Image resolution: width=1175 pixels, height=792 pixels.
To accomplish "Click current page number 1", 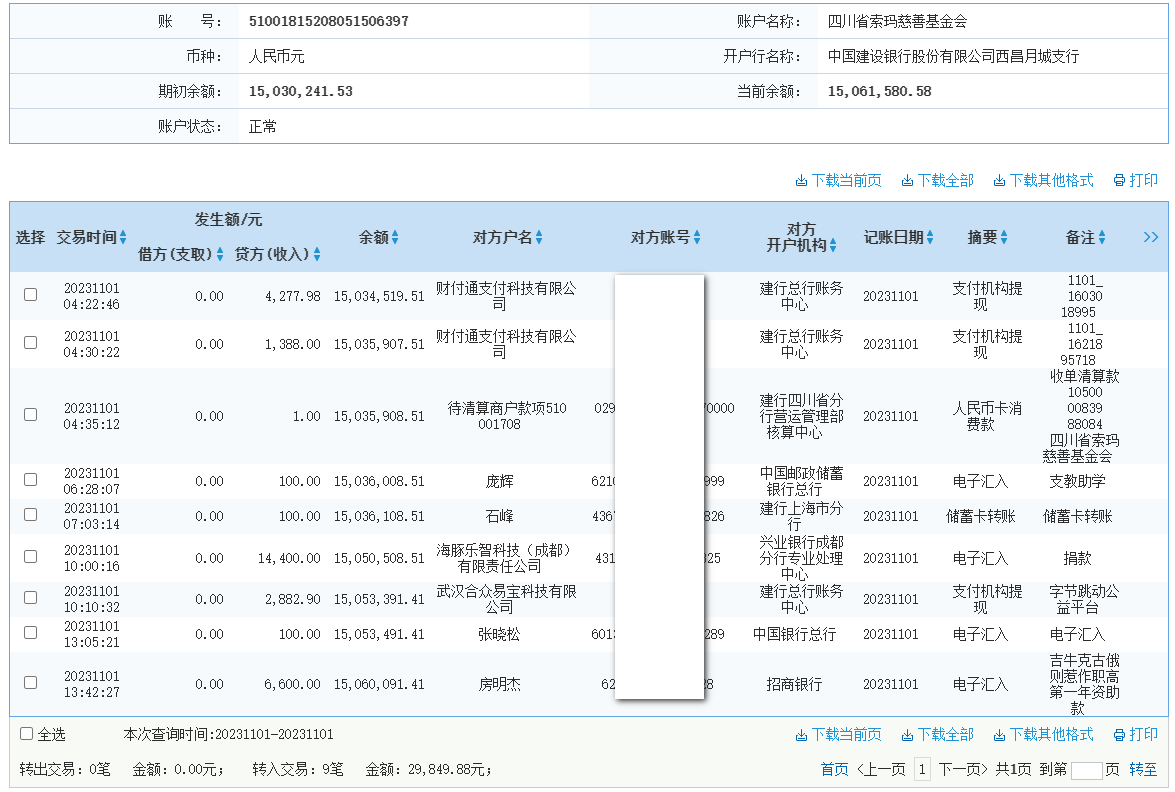I will (922, 770).
